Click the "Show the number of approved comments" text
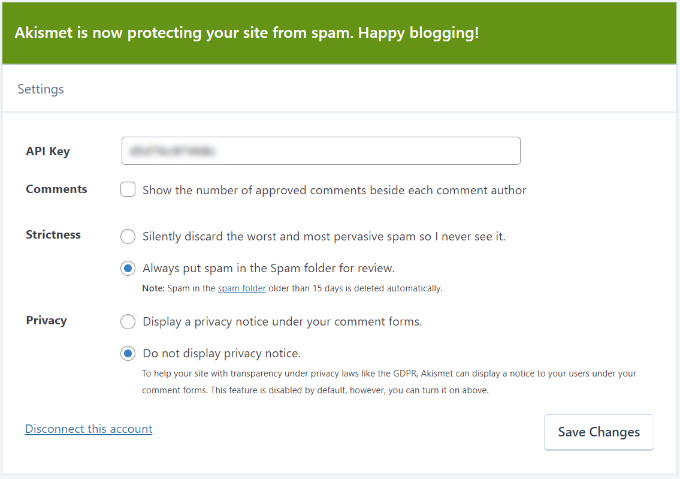680x479 pixels. click(334, 190)
